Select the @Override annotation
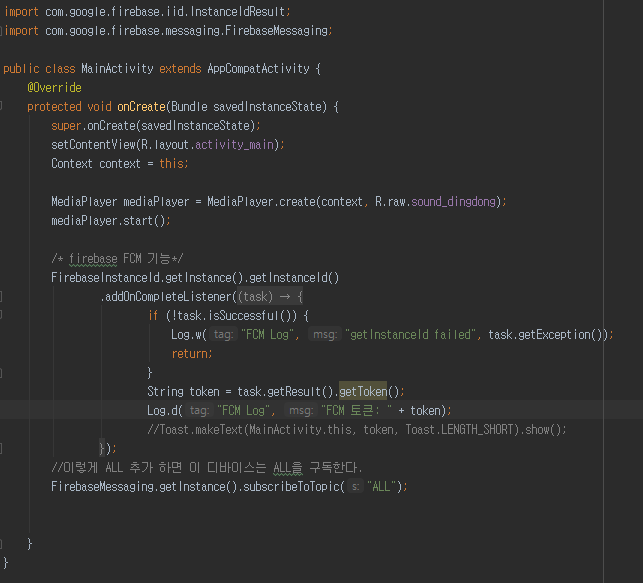This screenshot has width=643, height=583. pos(54,87)
